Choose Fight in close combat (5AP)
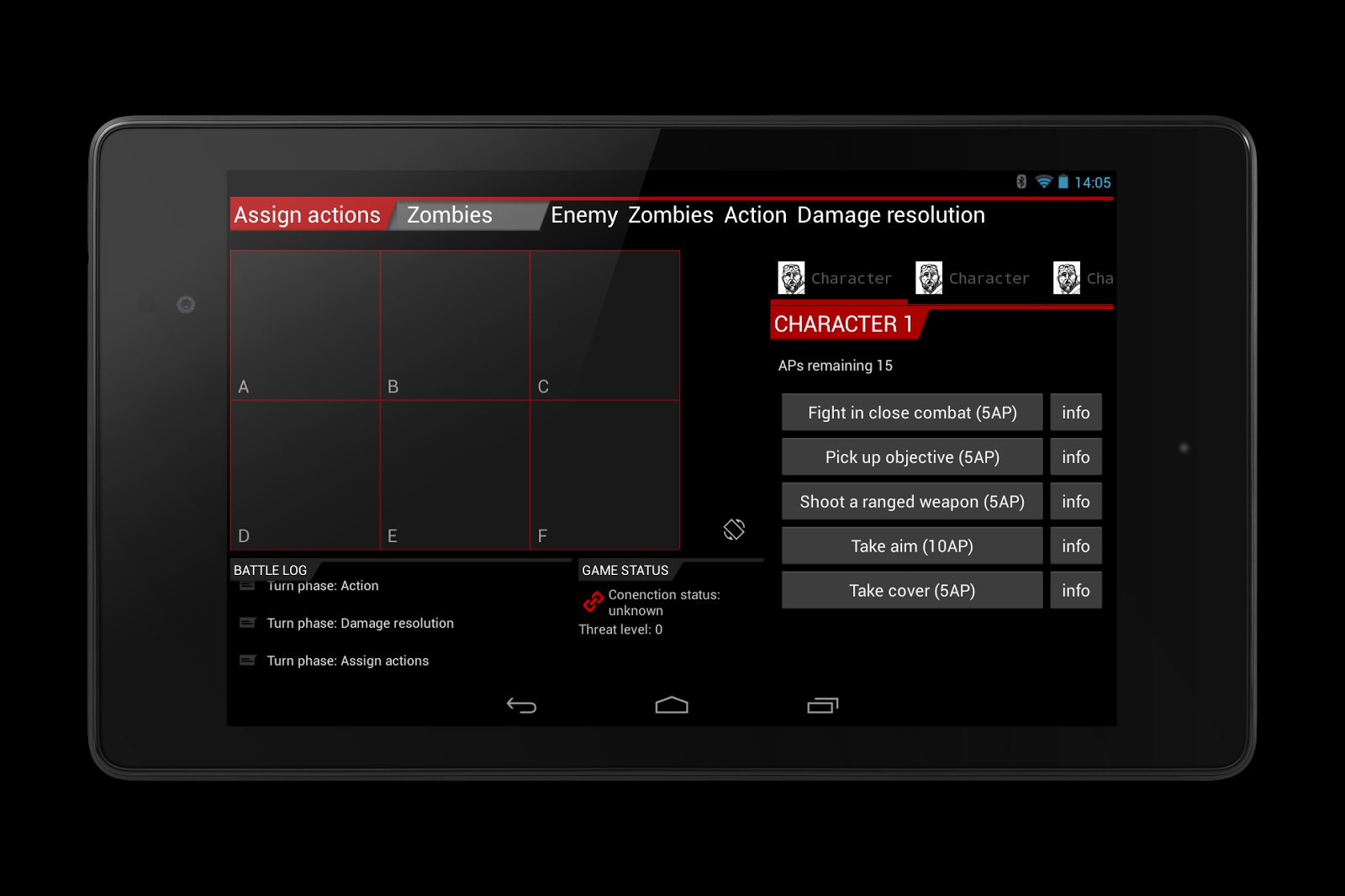Viewport: 1345px width, 896px height. pyautogui.click(x=912, y=413)
